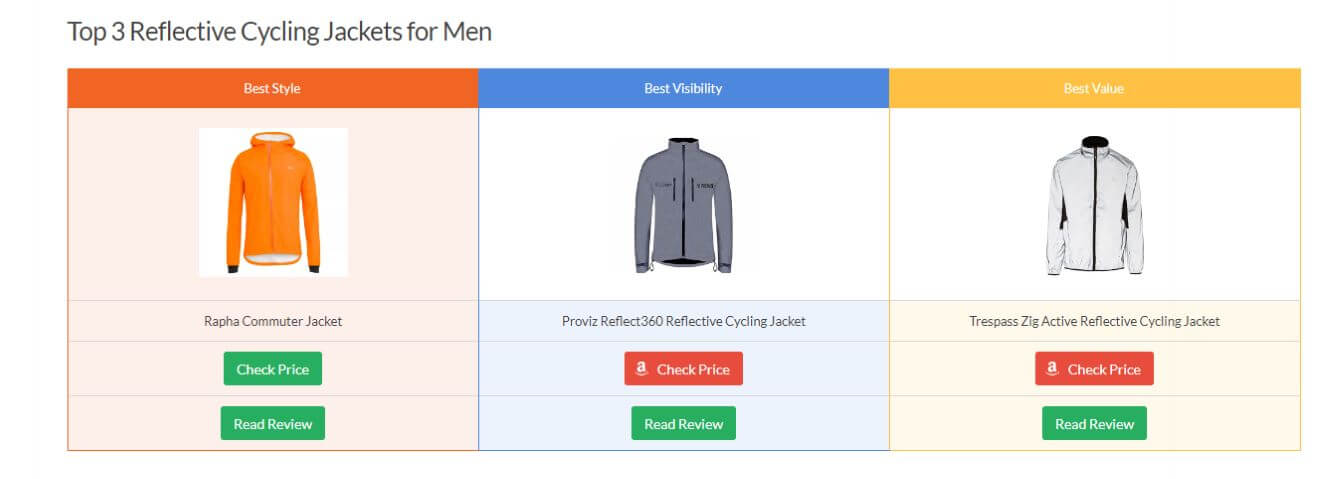
Task: Click the Rapha Commuter Jacket product name
Action: pyautogui.click(x=273, y=321)
